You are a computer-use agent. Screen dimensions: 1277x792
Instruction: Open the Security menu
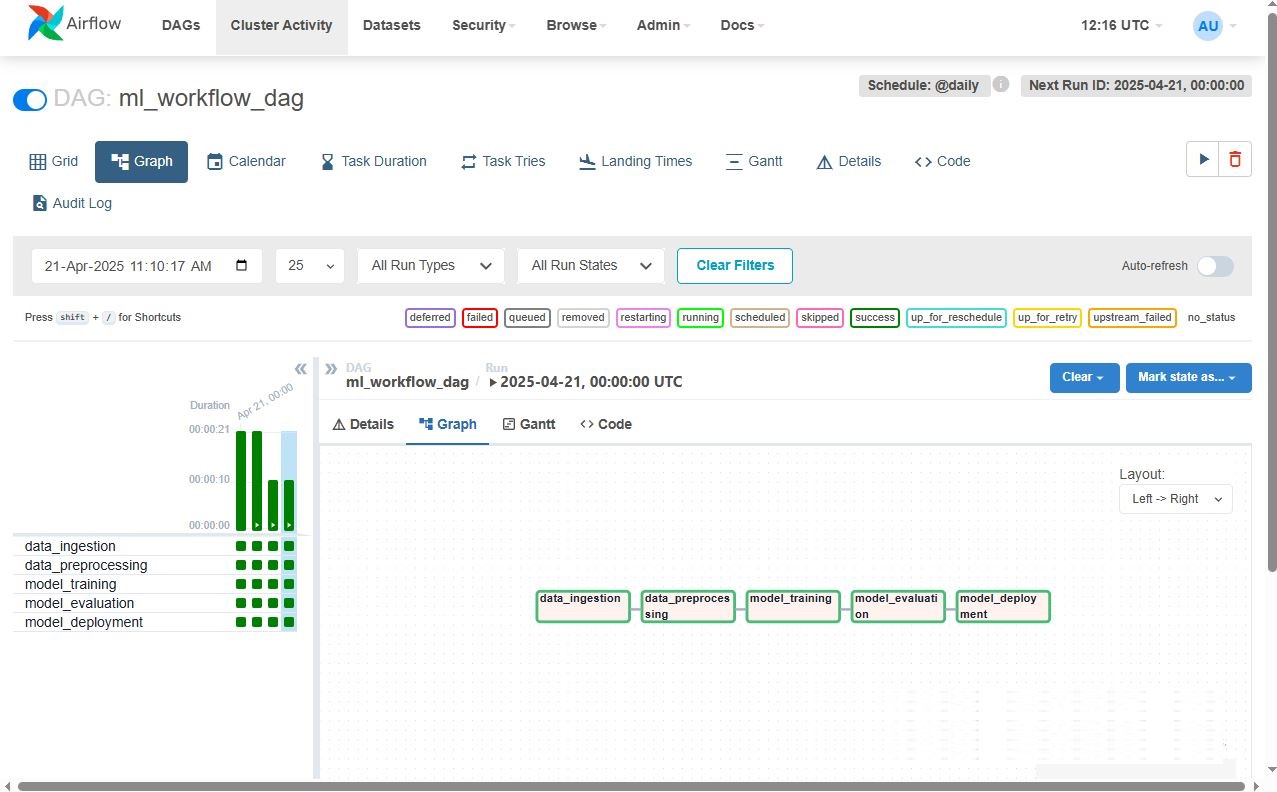click(x=483, y=26)
